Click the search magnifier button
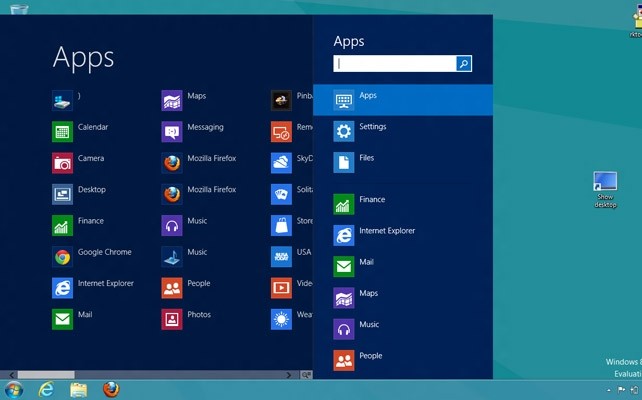The height and width of the screenshot is (400, 642). point(464,63)
